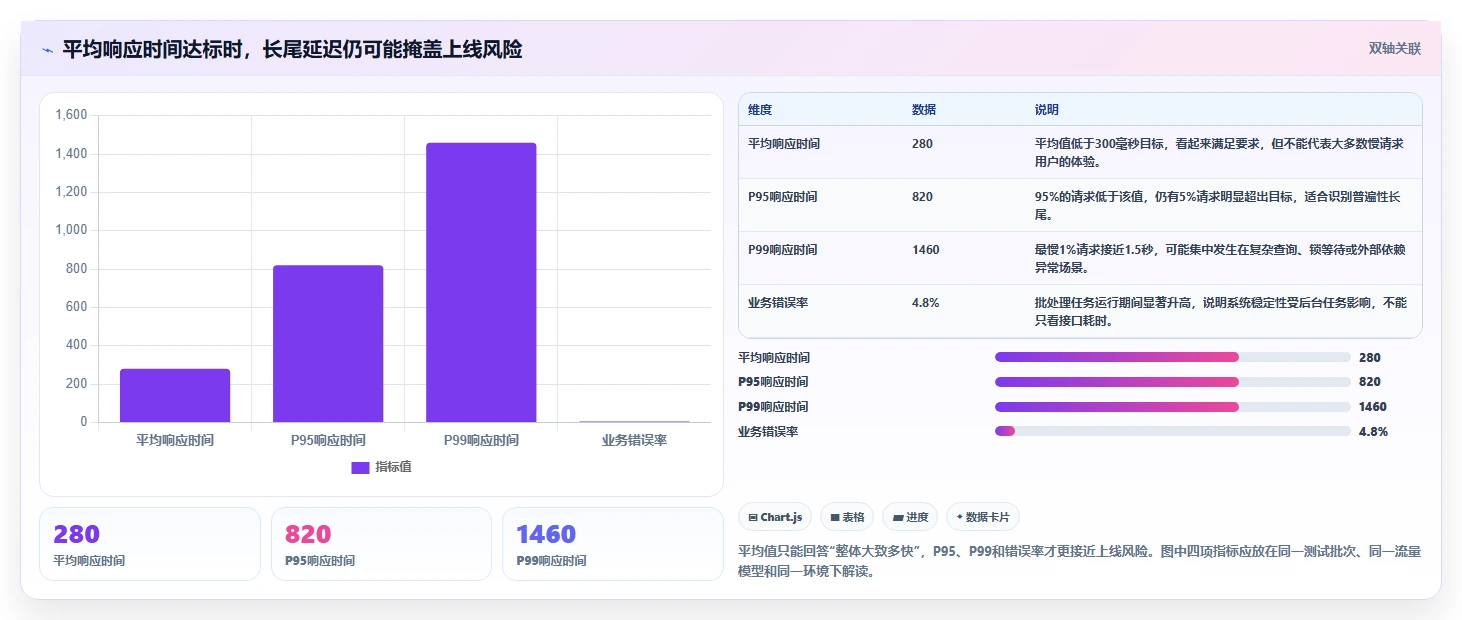Open the 280 平均响应时间 stat card

(x=150, y=544)
